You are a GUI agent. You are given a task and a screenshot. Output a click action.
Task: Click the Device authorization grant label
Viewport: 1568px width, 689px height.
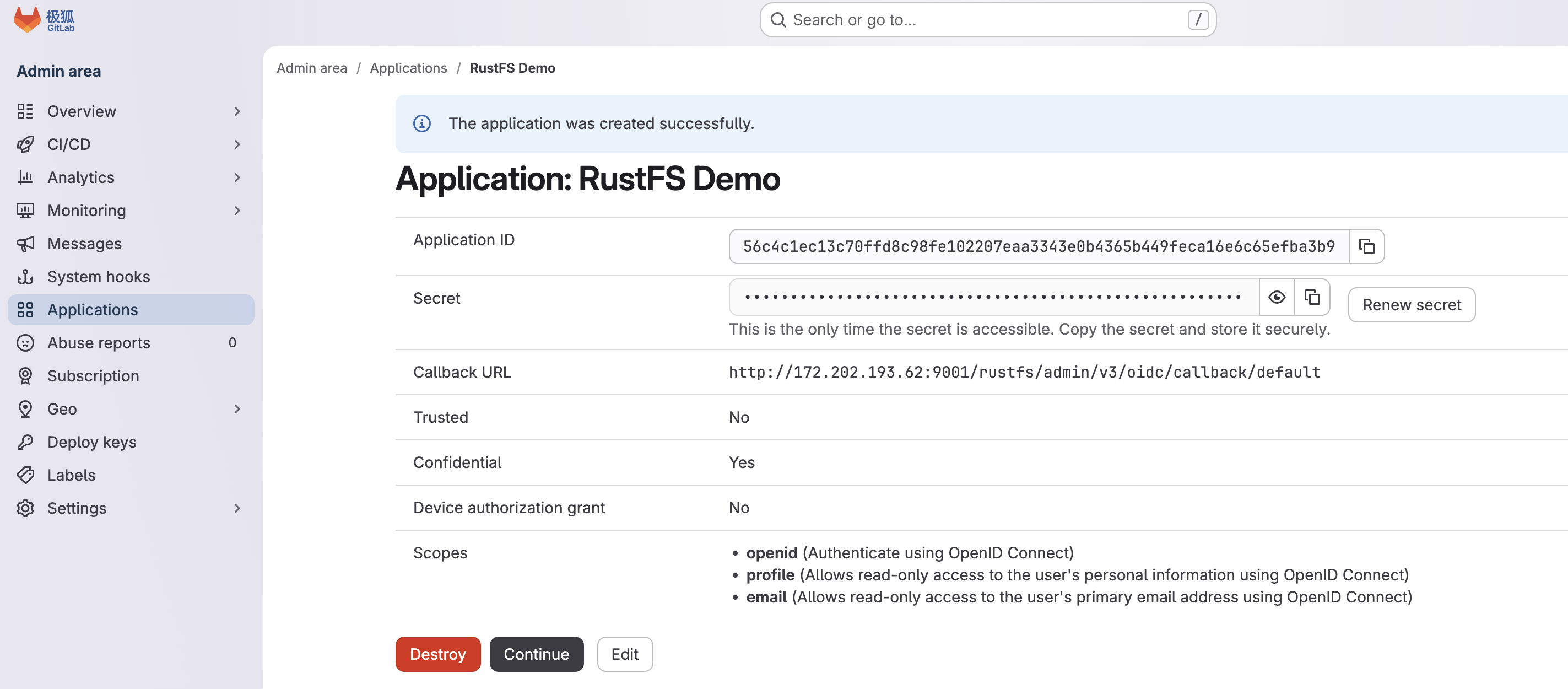(x=509, y=508)
